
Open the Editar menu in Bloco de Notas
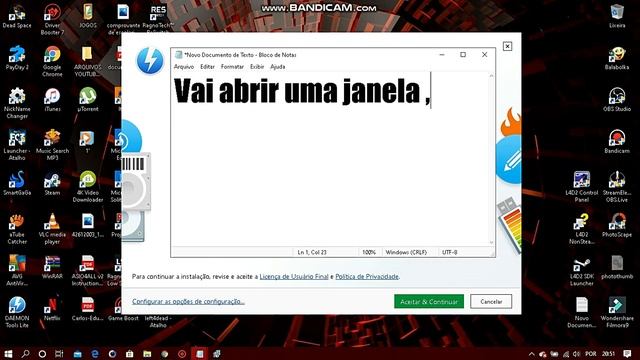tap(207, 67)
